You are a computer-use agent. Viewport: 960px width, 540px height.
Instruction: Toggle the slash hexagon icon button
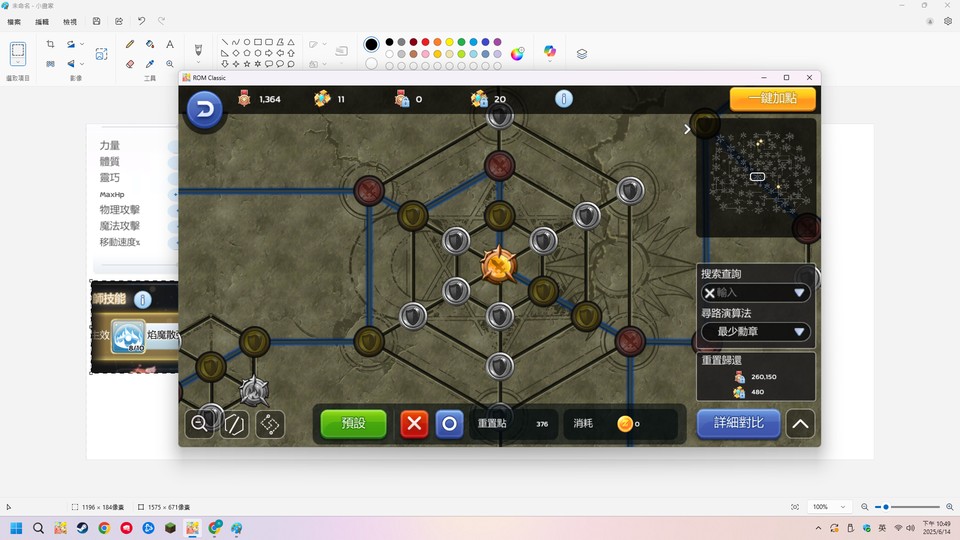click(x=234, y=424)
